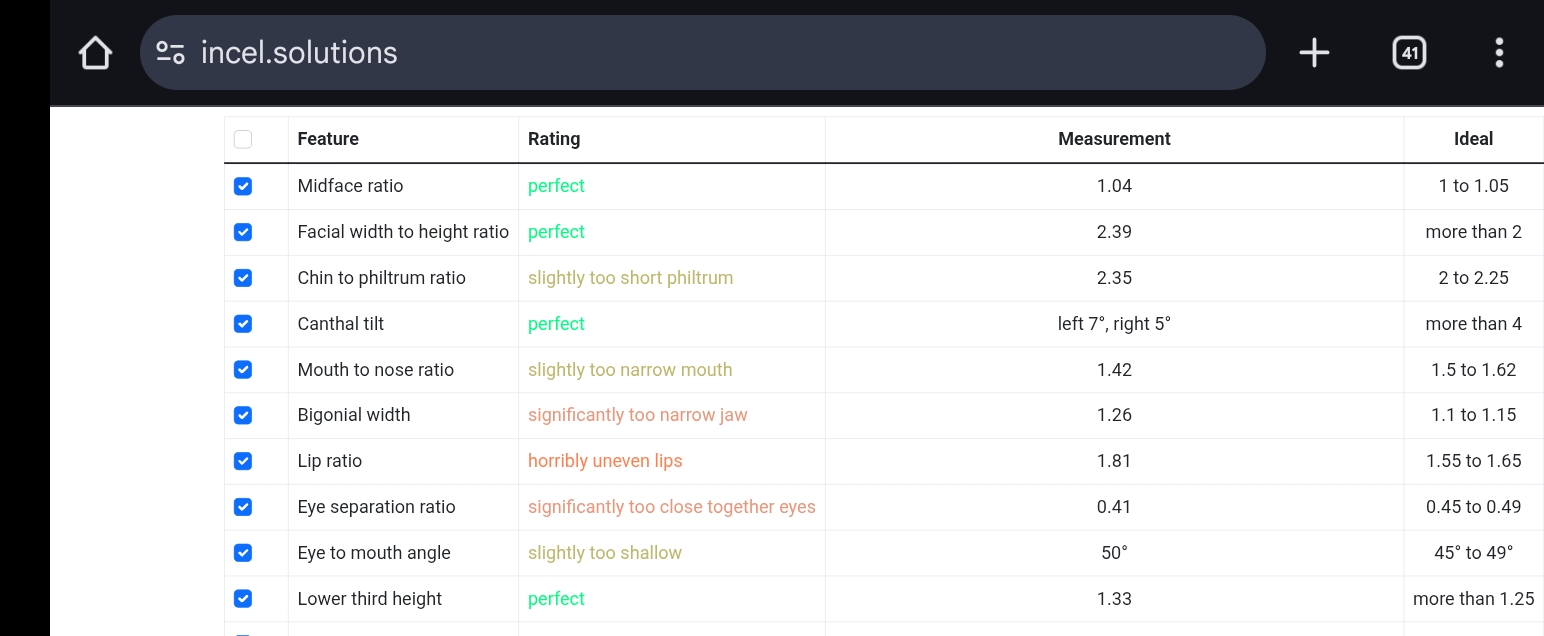
Task: Click the Rating column header
Action: 554,139
